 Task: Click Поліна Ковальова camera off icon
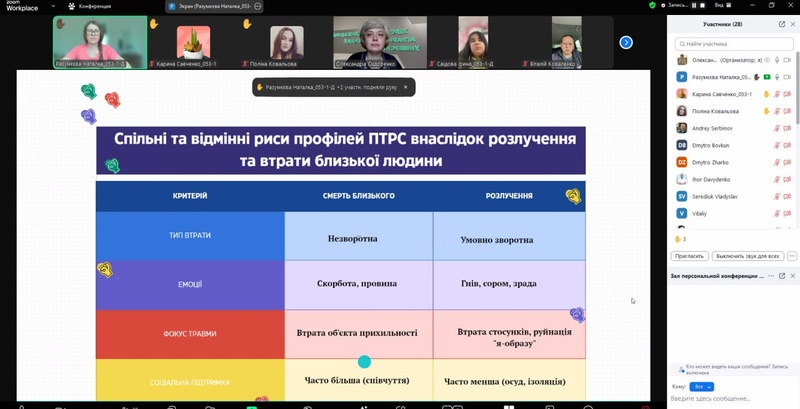[x=787, y=111]
